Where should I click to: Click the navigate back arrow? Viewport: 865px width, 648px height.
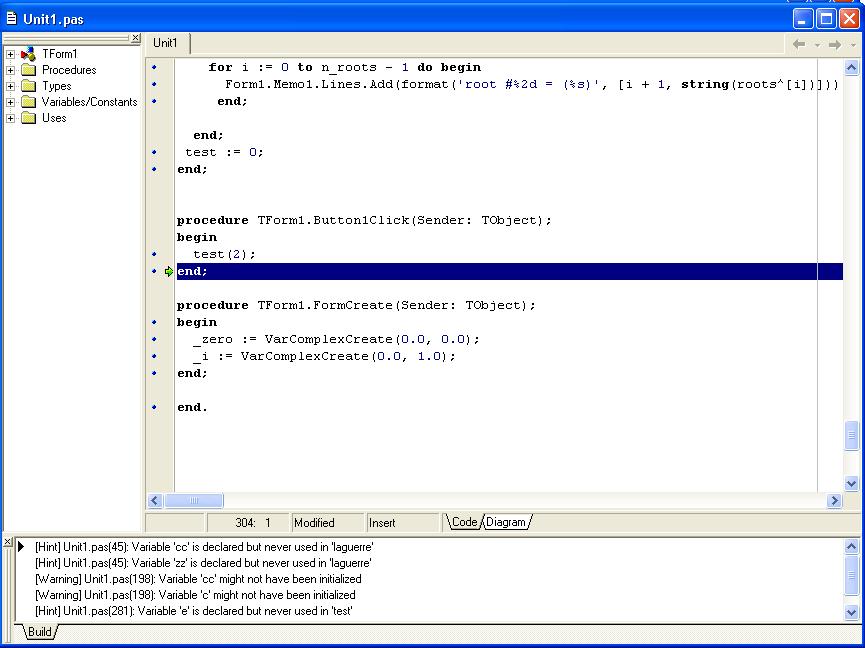click(x=799, y=44)
